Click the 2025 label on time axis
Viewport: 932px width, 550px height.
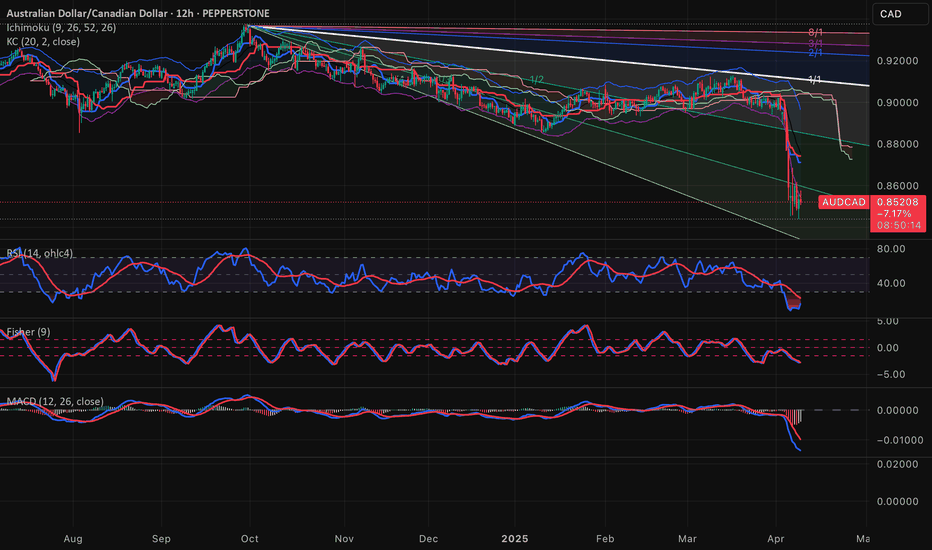515,539
